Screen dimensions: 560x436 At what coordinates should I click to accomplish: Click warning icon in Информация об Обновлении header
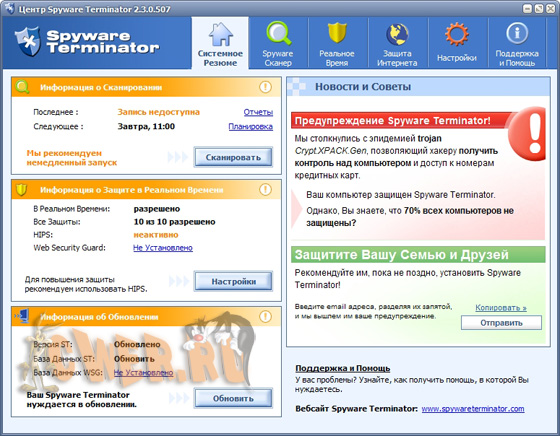[x=265, y=316]
